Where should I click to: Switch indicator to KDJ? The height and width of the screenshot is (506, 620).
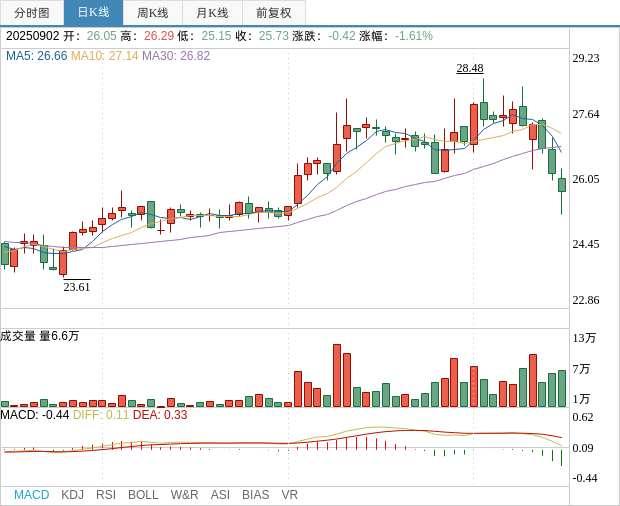tap(72, 495)
